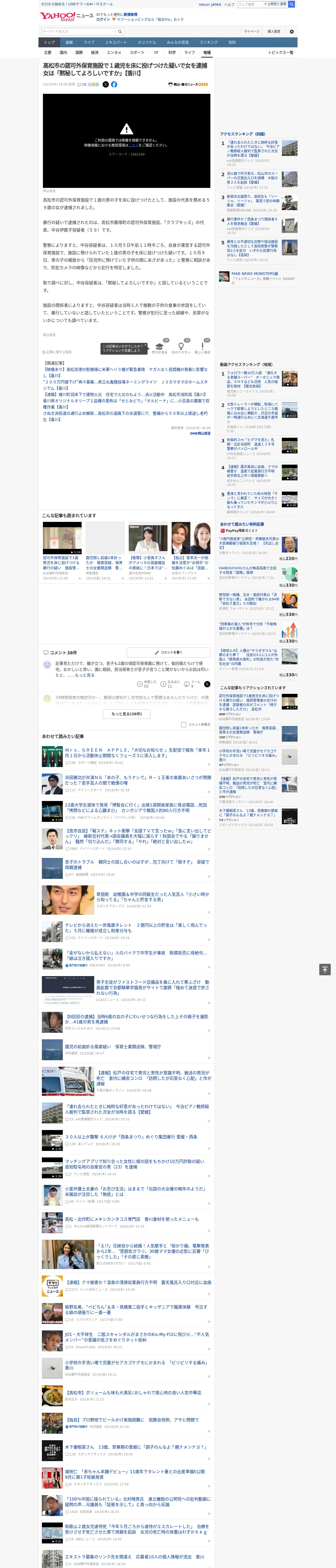Screen dimensions: 336x1568
Task: Open the ランキング navigation tab
Action: coord(209,42)
